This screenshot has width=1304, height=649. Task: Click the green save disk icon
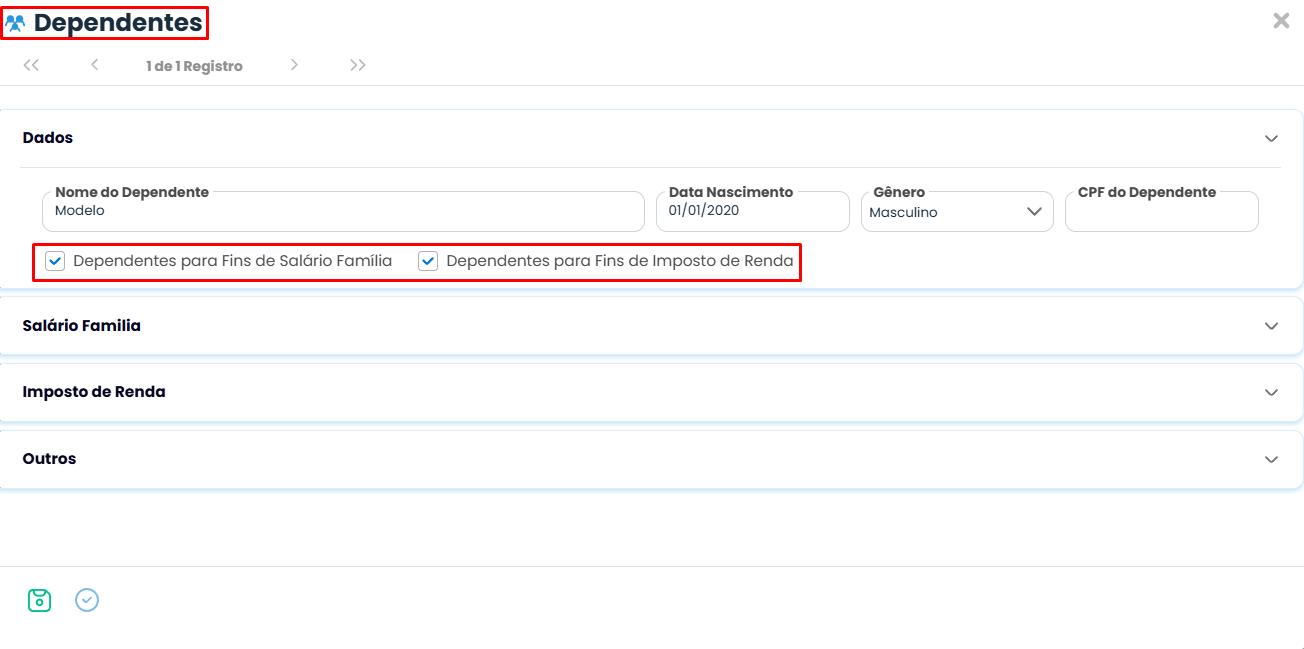pyautogui.click(x=39, y=600)
